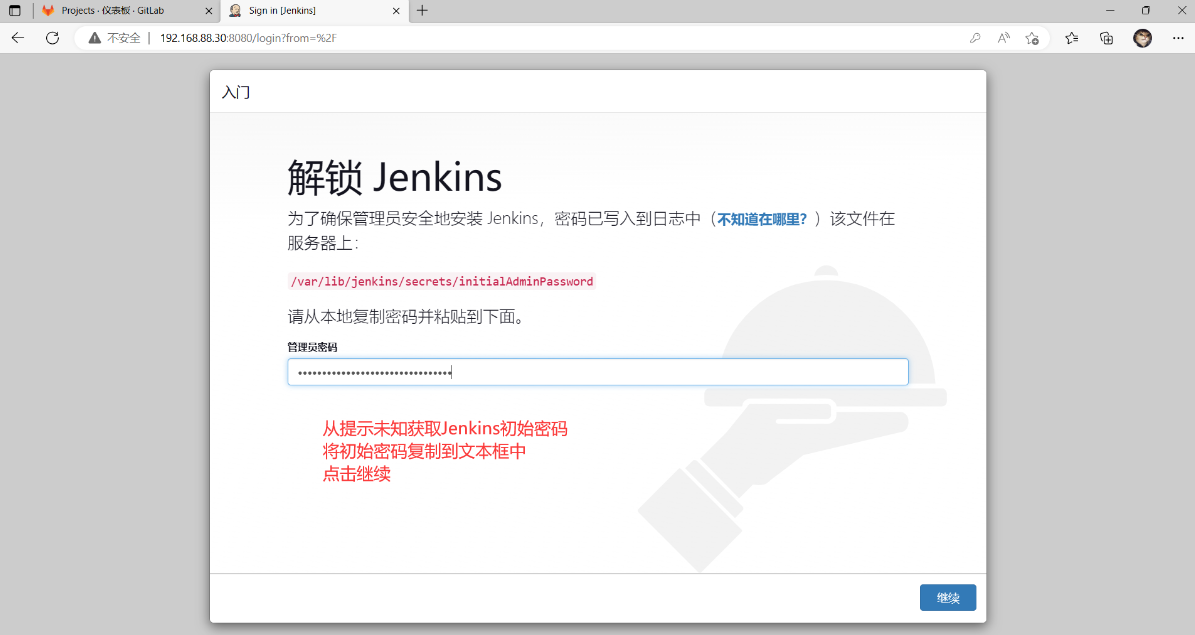Click the 不安全 security label
This screenshot has height=635, width=1195.
[x=123, y=38]
